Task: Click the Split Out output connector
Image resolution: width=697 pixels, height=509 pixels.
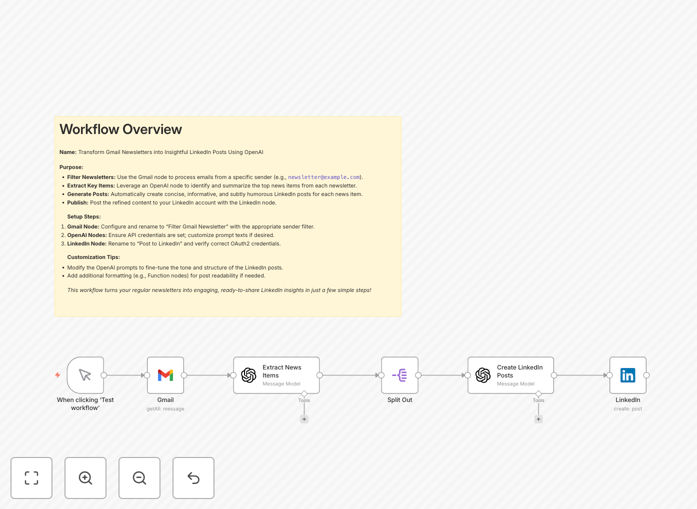Action: coord(418,375)
